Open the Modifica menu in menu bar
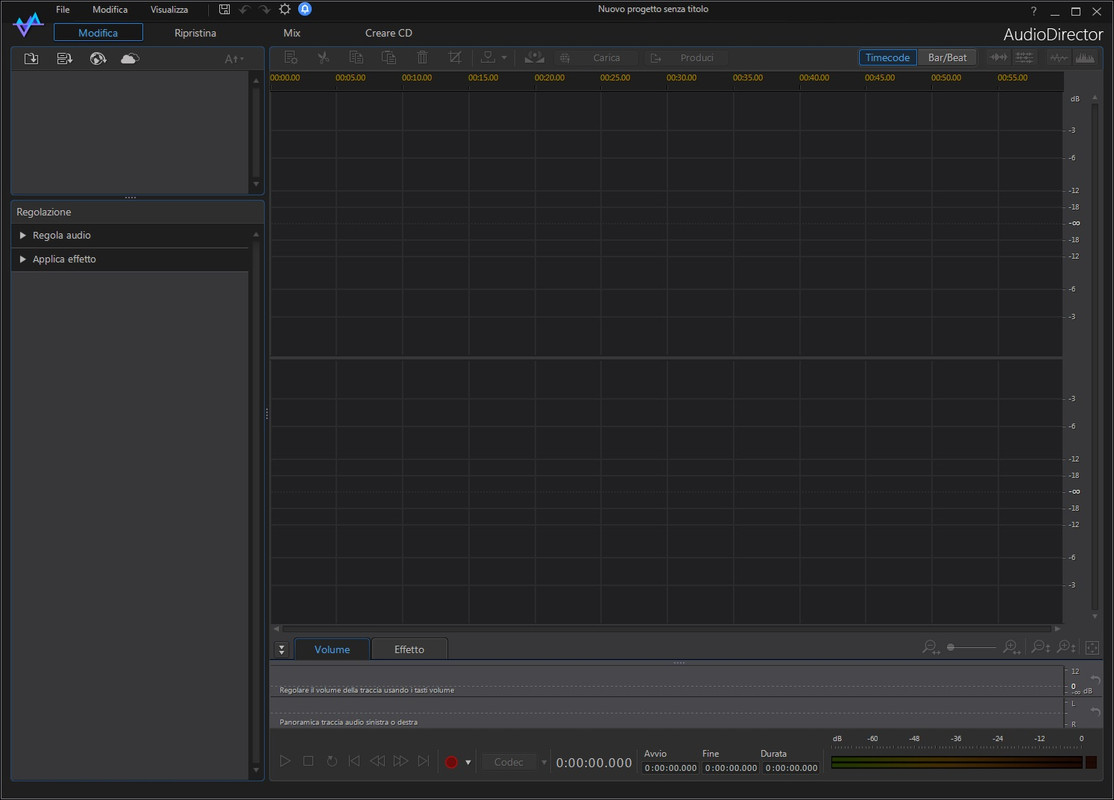 [110, 9]
